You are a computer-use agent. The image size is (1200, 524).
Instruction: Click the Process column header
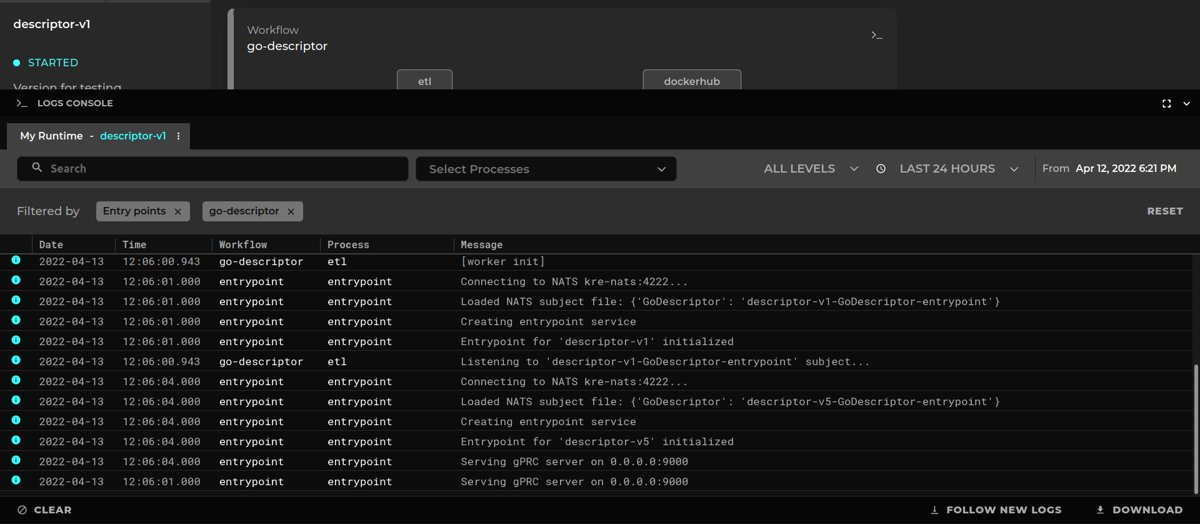[x=348, y=245]
